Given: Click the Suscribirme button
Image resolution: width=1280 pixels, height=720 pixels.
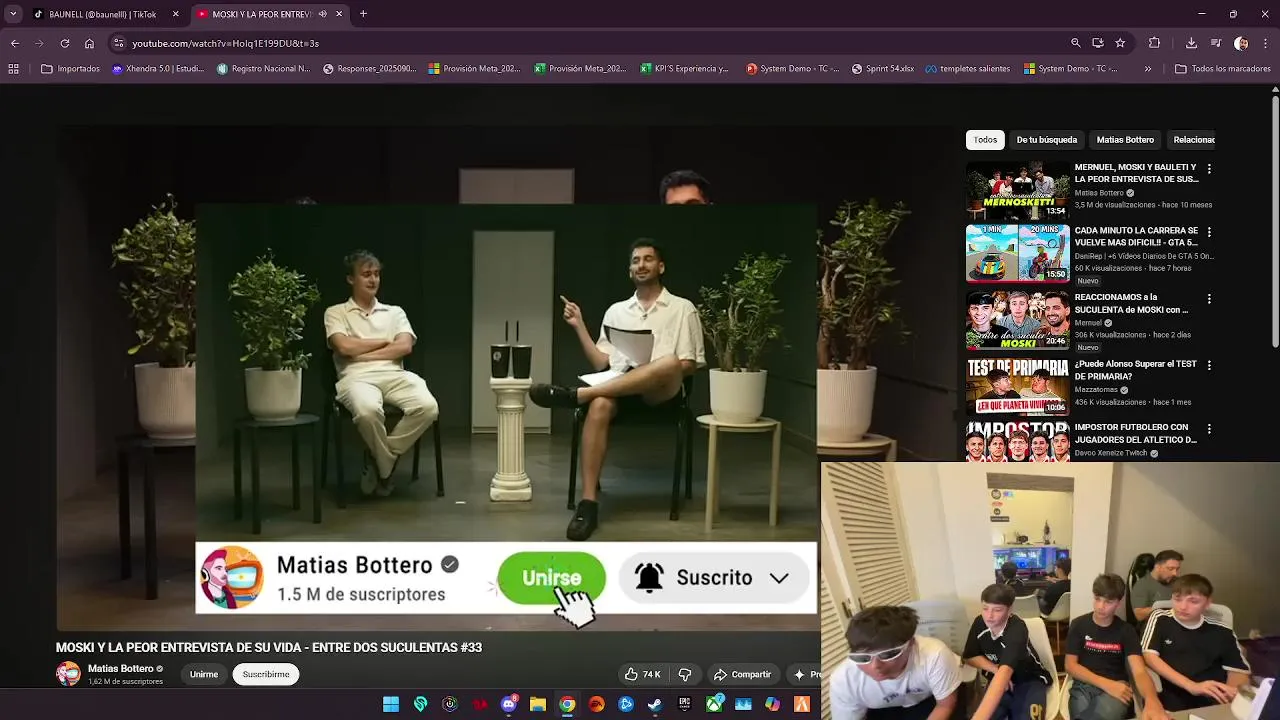Looking at the screenshot, I should tap(266, 674).
